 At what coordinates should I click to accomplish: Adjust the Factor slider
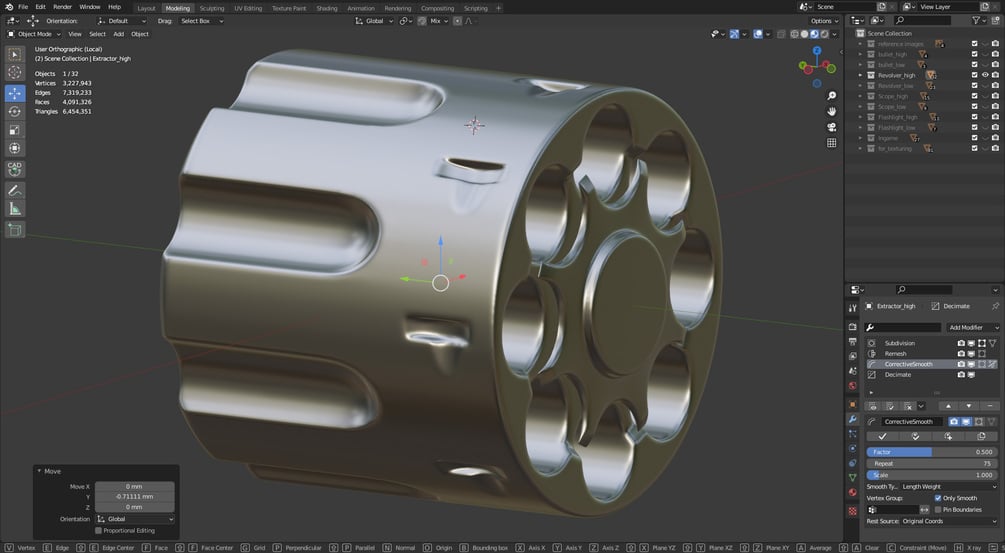tap(931, 452)
